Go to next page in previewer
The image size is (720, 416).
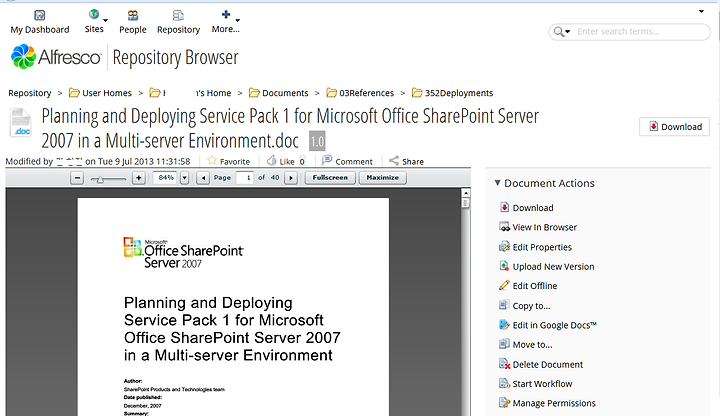291,178
